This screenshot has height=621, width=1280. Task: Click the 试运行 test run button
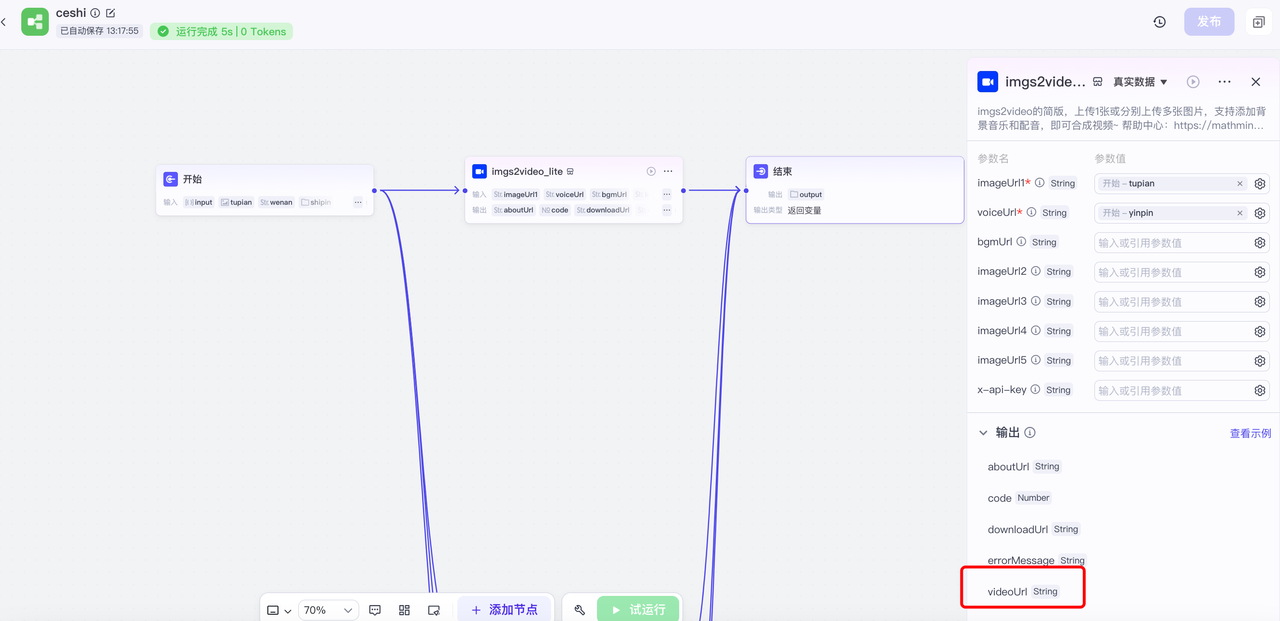[x=638, y=610]
